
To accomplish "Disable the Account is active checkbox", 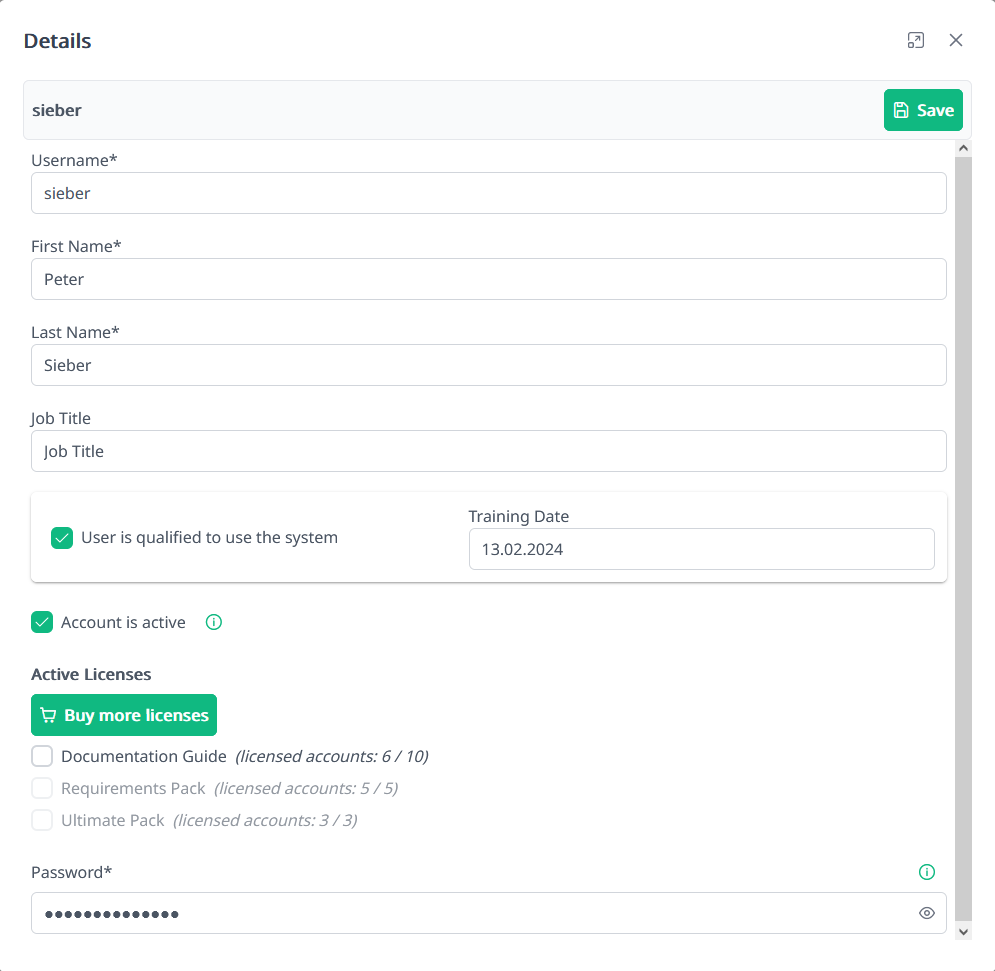I will pos(41,622).
